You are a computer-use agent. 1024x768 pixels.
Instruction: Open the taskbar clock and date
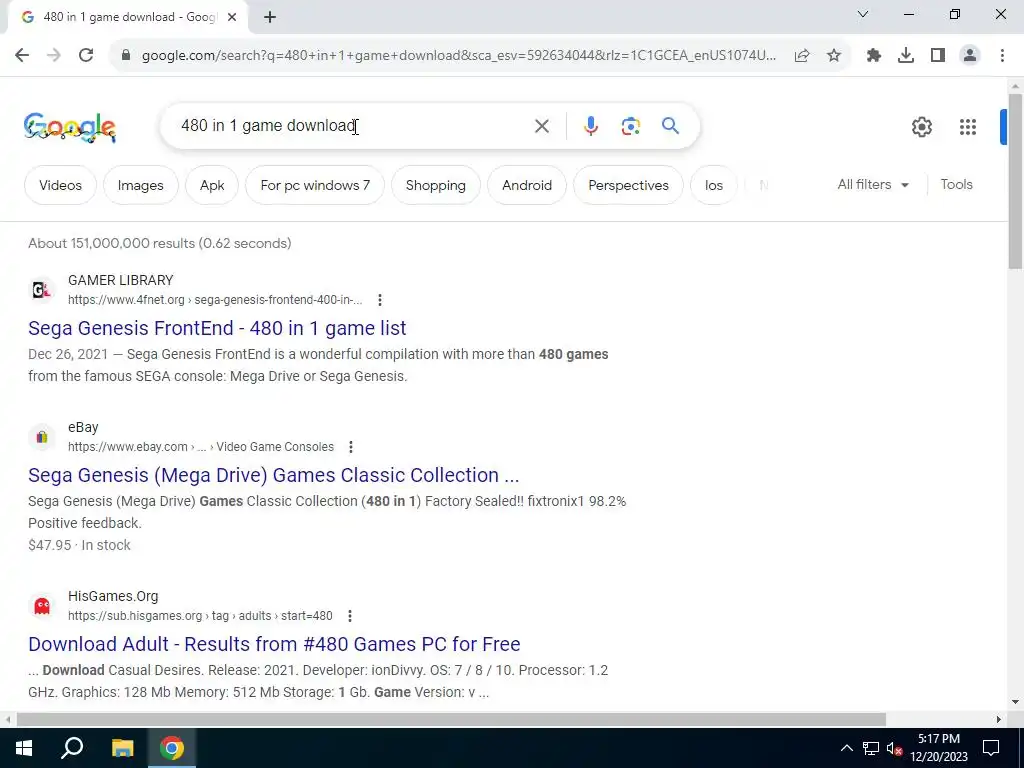[x=939, y=748]
